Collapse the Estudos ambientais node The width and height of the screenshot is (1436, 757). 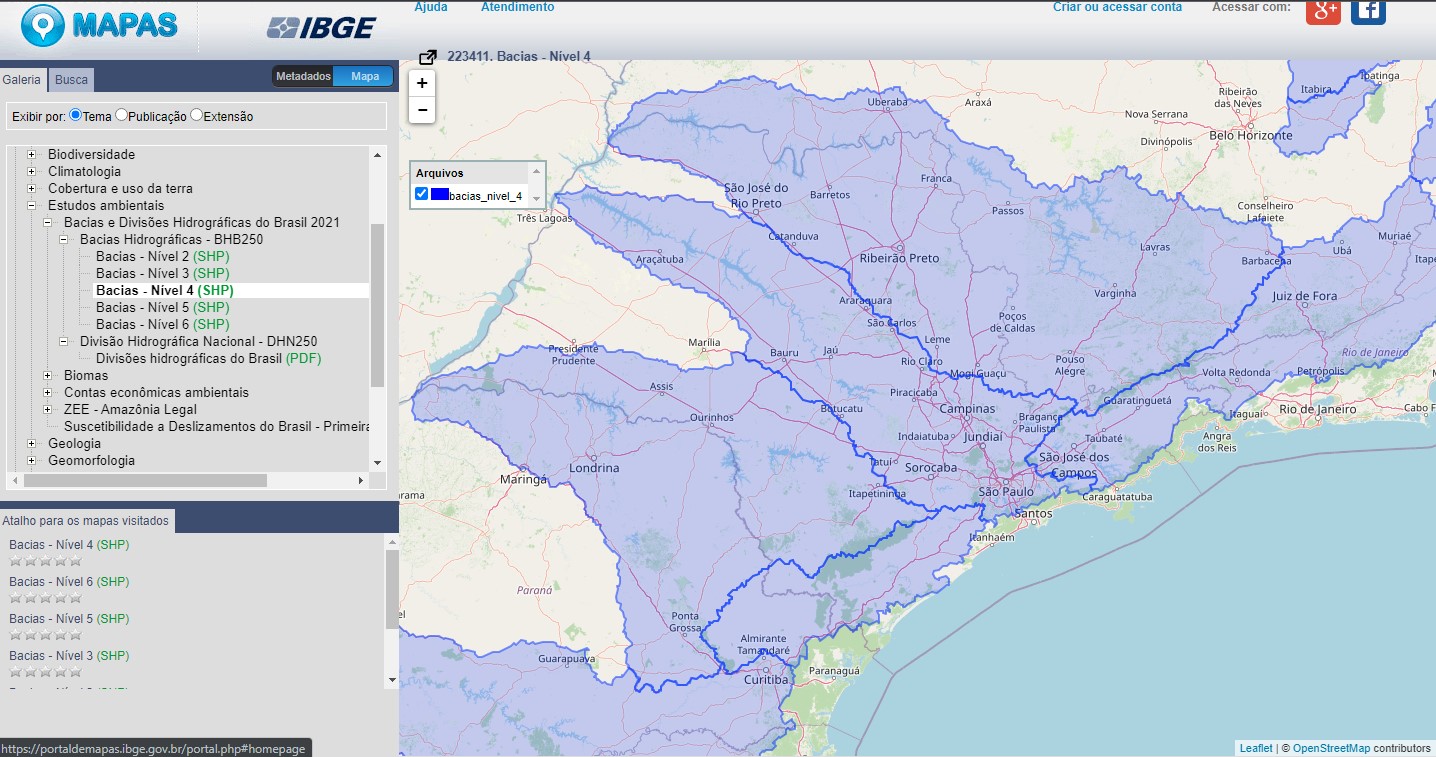(x=32, y=206)
